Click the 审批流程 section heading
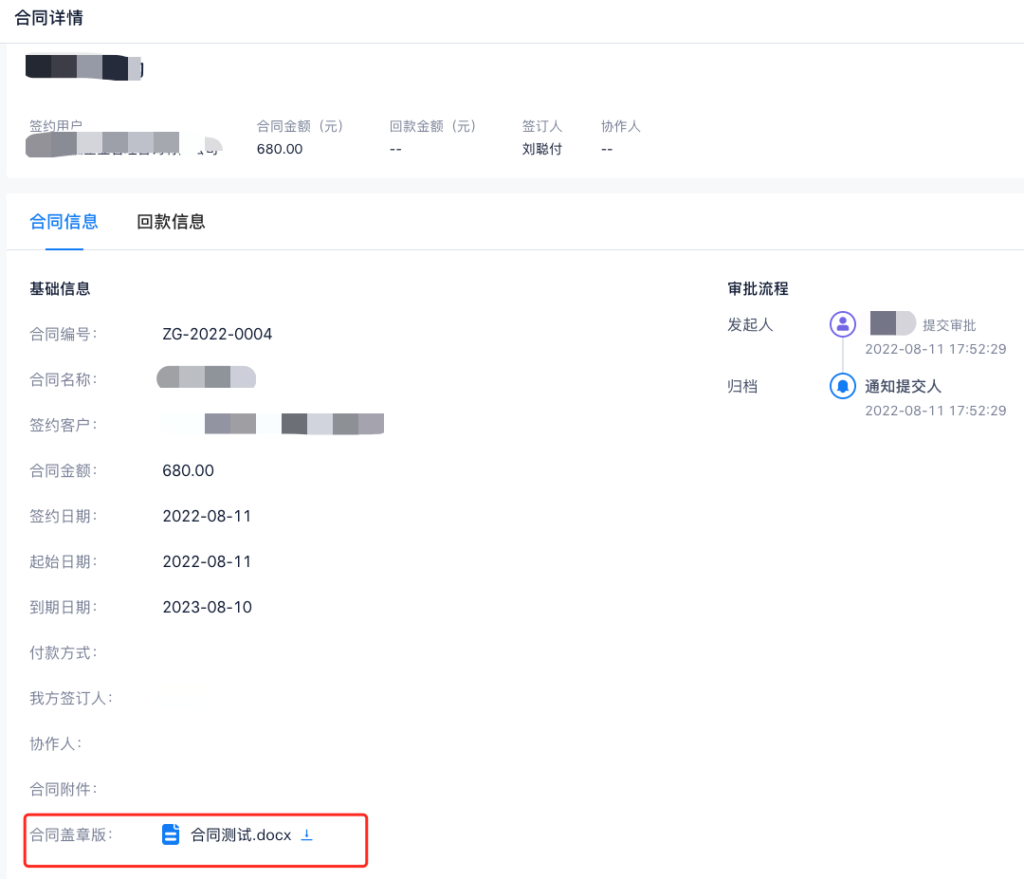 (x=758, y=288)
